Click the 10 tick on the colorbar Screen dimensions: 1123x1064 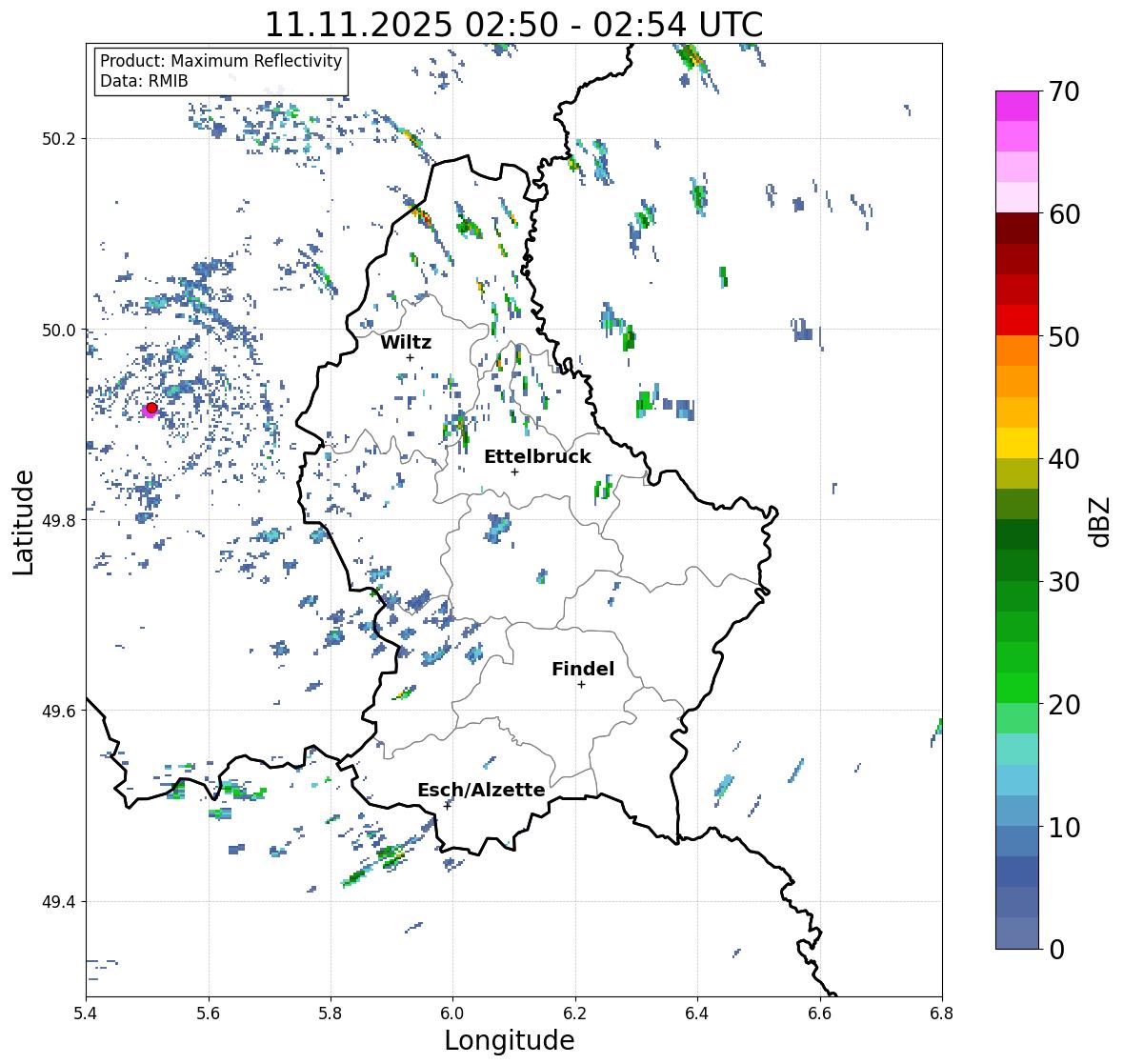1064,827
